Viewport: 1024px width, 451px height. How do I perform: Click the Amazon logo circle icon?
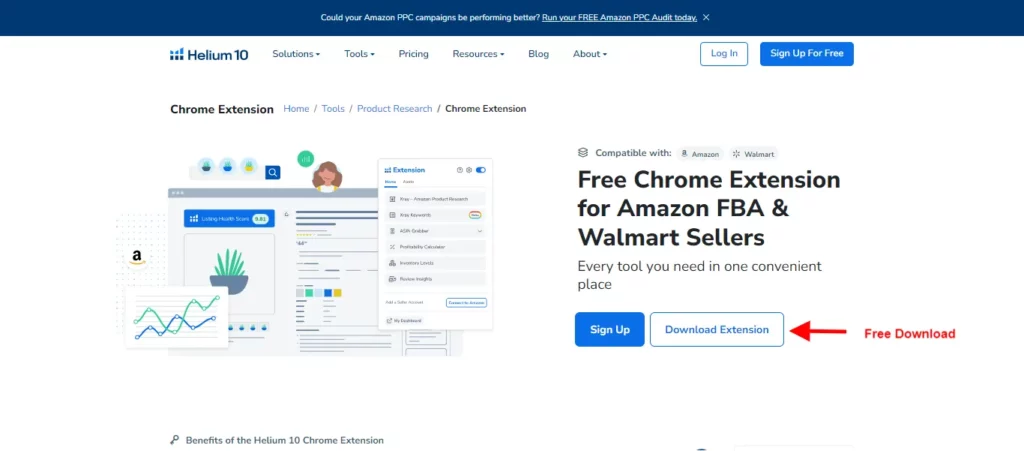click(x=136, y=257)
